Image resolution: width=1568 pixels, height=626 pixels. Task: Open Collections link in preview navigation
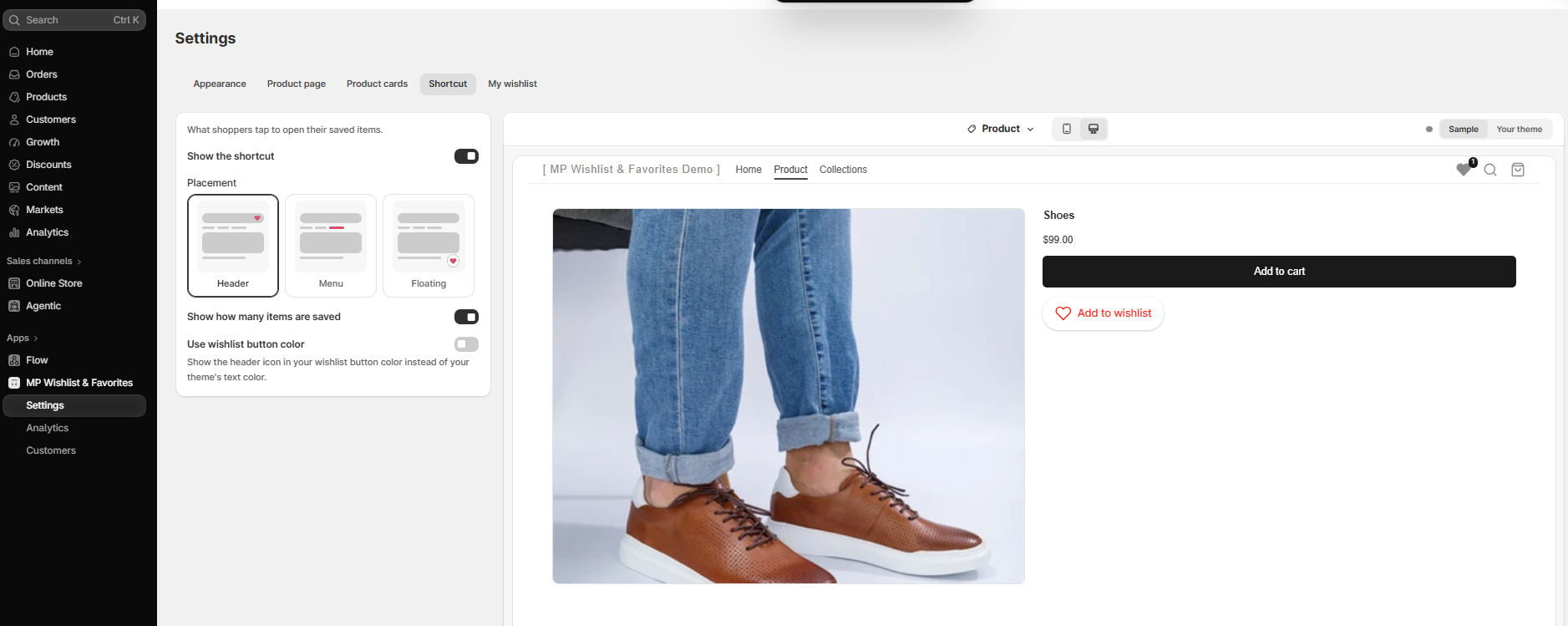tap(843, 170)
